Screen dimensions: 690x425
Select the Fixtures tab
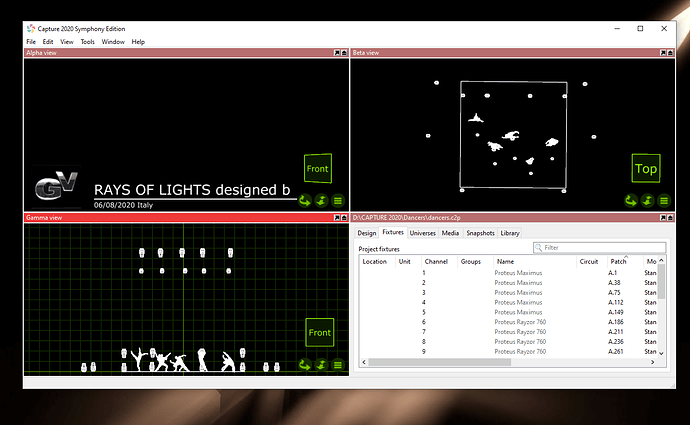pos(393,232)
